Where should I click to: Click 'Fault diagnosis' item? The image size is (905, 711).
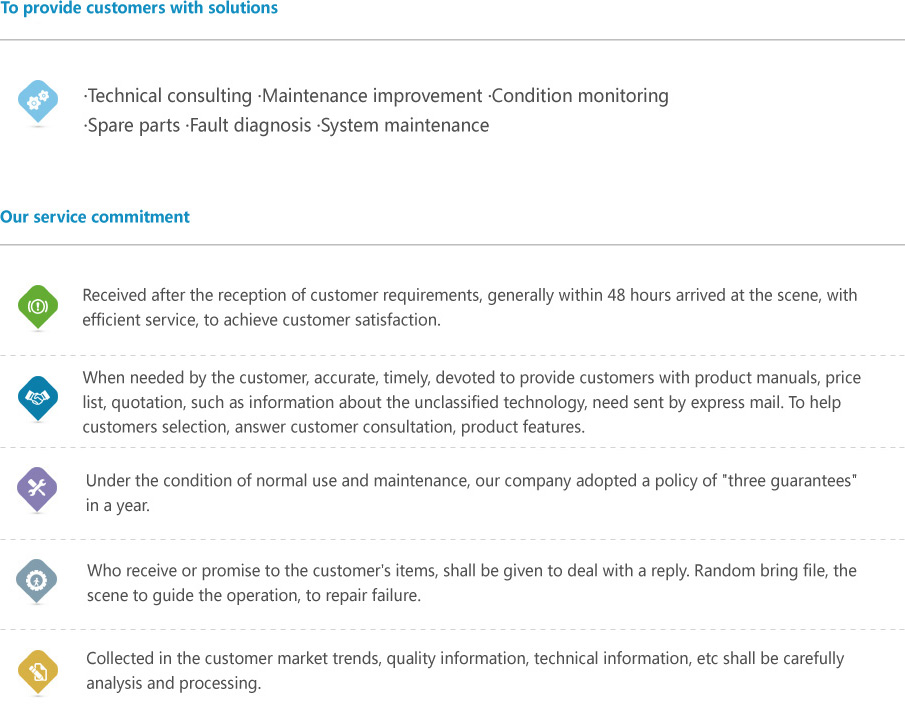(249, 125)
